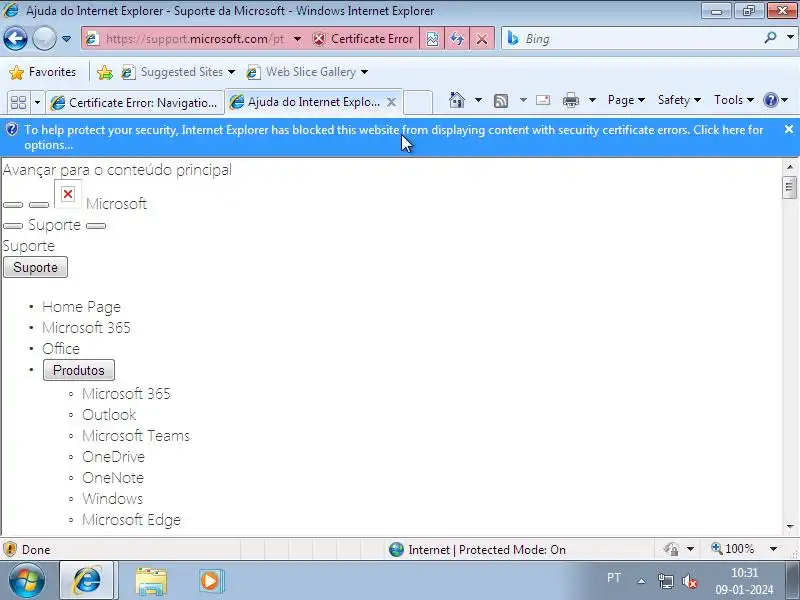Click the Home house icon

pyautogui.click(x=457, y=100)
